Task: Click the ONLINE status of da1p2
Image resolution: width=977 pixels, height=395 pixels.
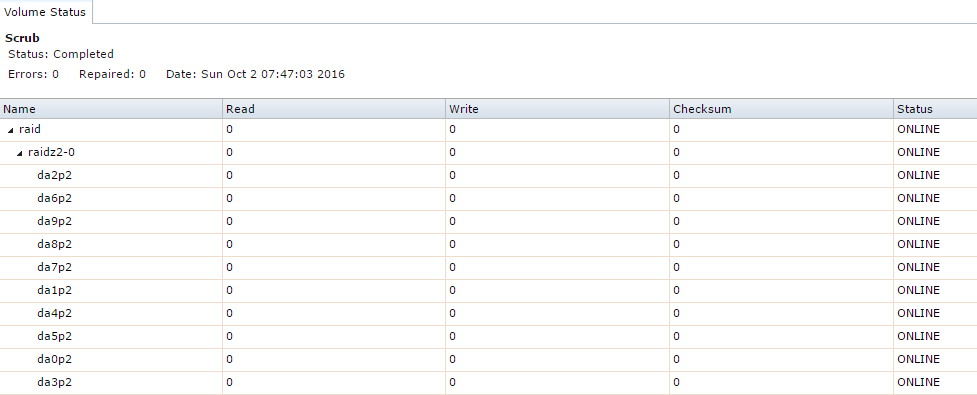Action: [x=918, y=290]
